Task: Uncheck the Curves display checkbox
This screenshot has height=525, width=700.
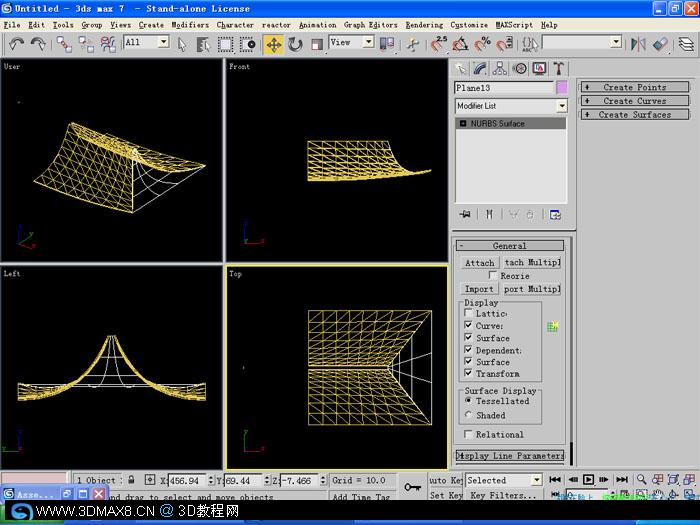Action: coord(468,325)
